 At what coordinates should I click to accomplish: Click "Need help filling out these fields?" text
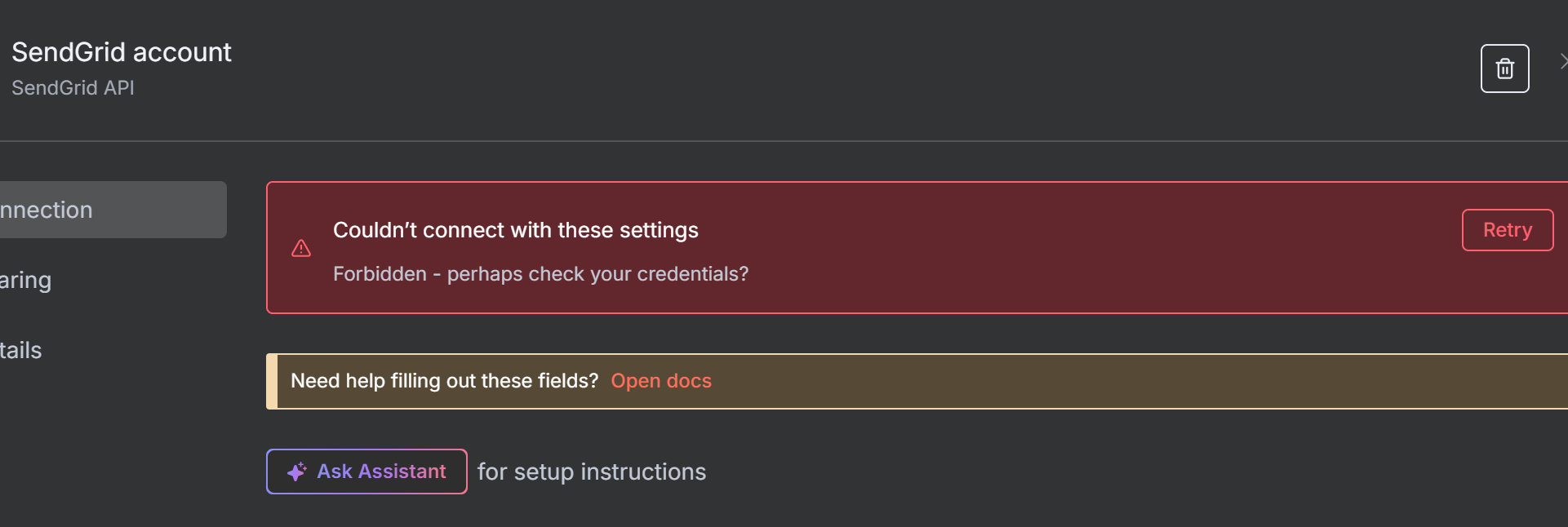pyautogui.click(x=444, y=381)
